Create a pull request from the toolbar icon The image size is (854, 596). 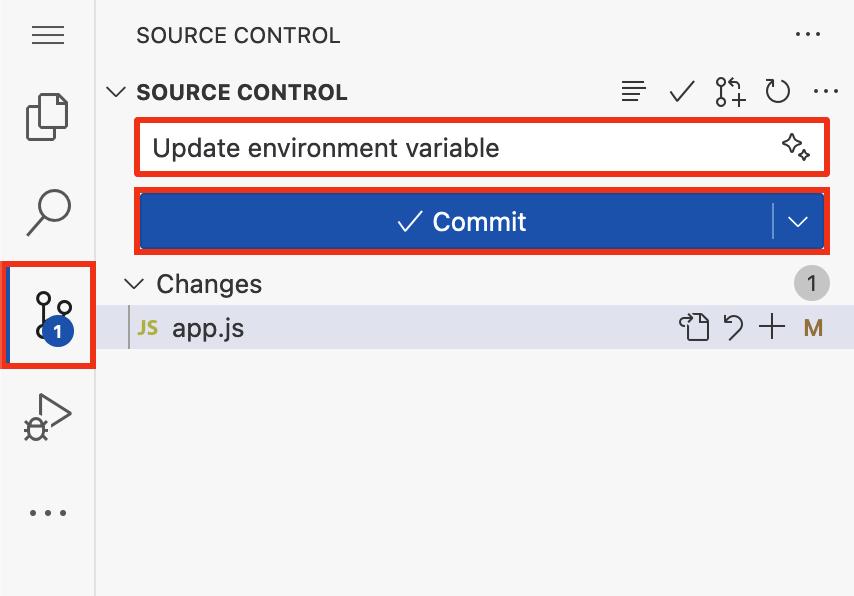730,91
